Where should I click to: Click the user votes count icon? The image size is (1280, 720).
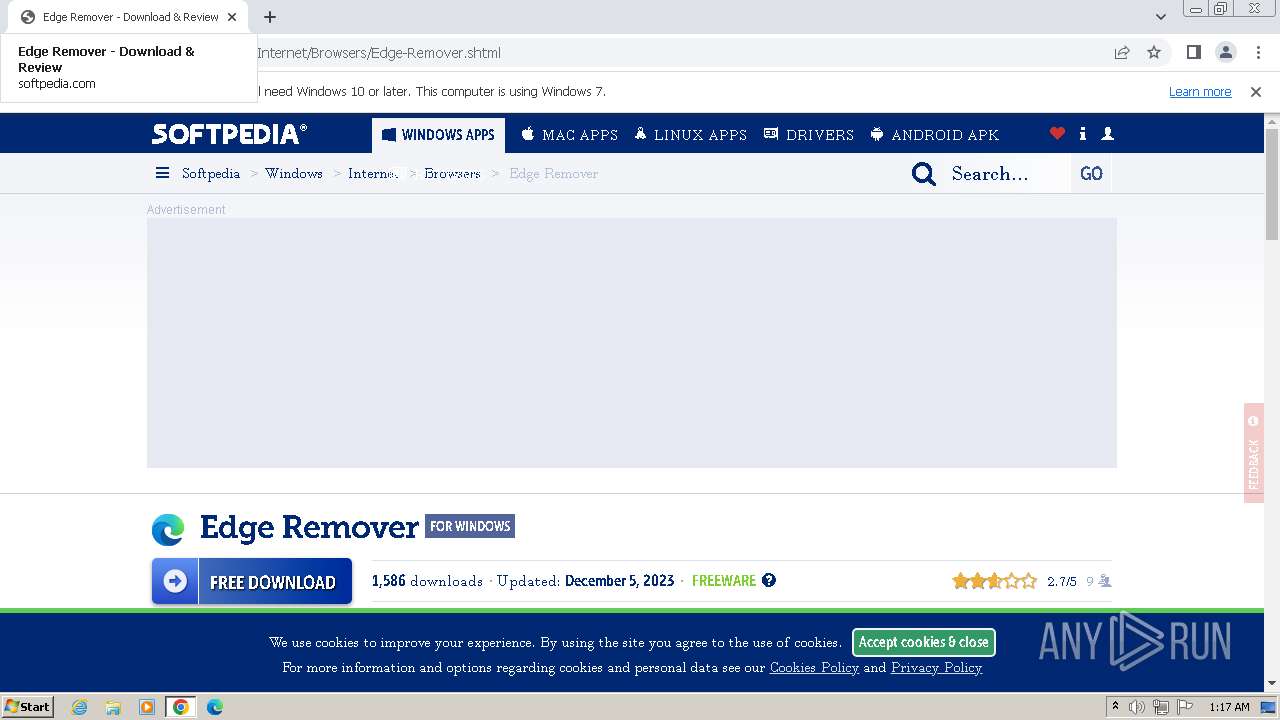1104,581
